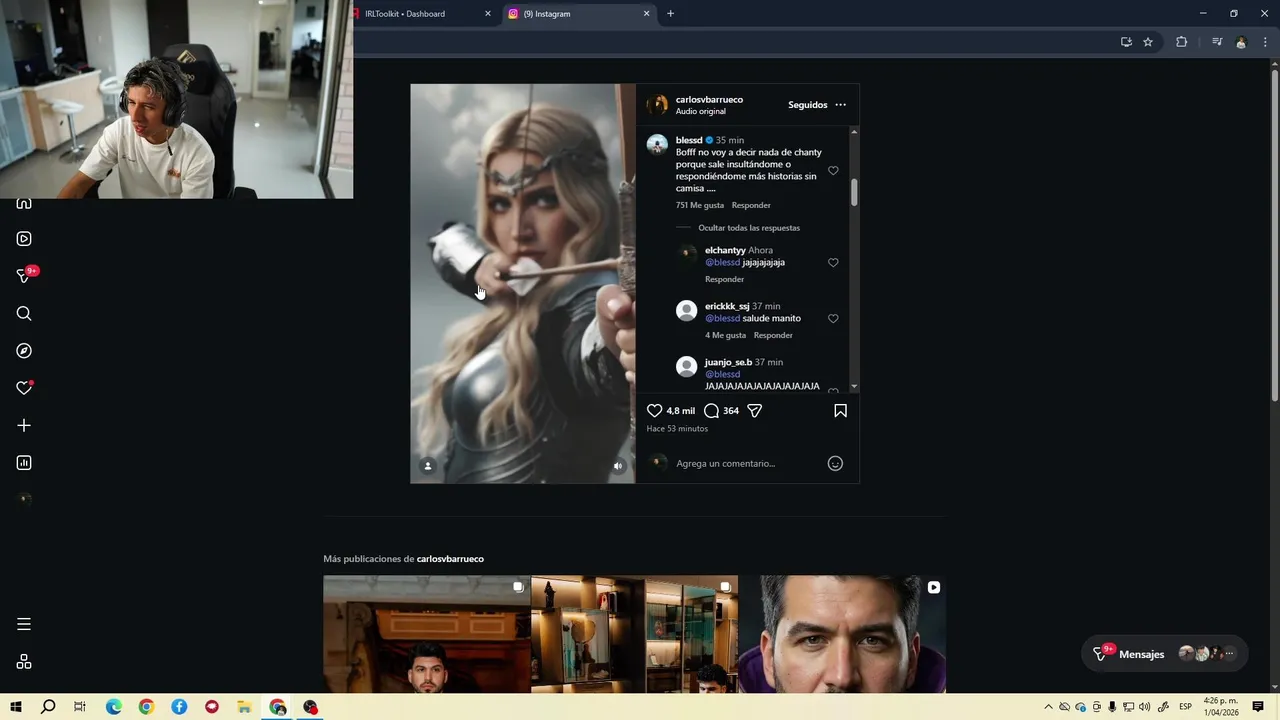Share the post with the send icon
Viewport: 1280px width, 720px height.
pyautogui.click(x=755, y=411)
